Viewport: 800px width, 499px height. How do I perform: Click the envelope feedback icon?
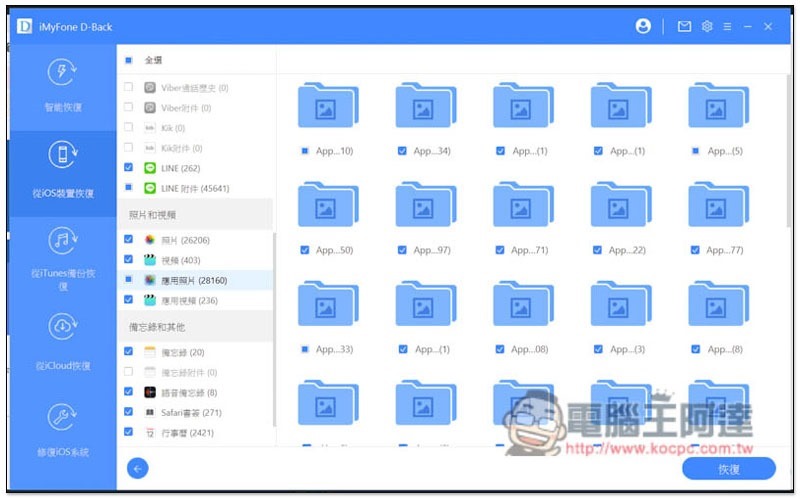[x=684, y=27]
